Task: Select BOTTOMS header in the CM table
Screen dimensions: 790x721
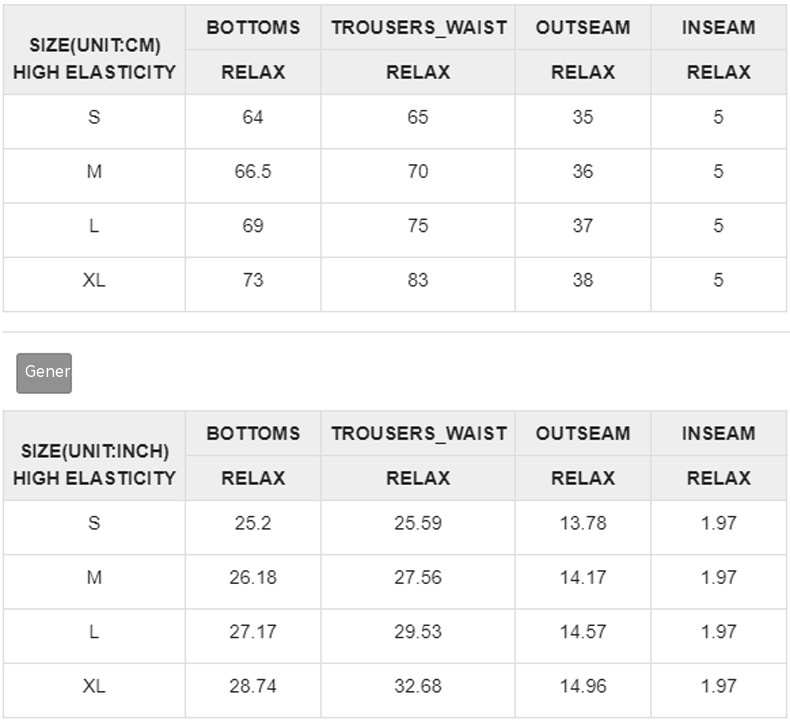Action: [253, 28]
